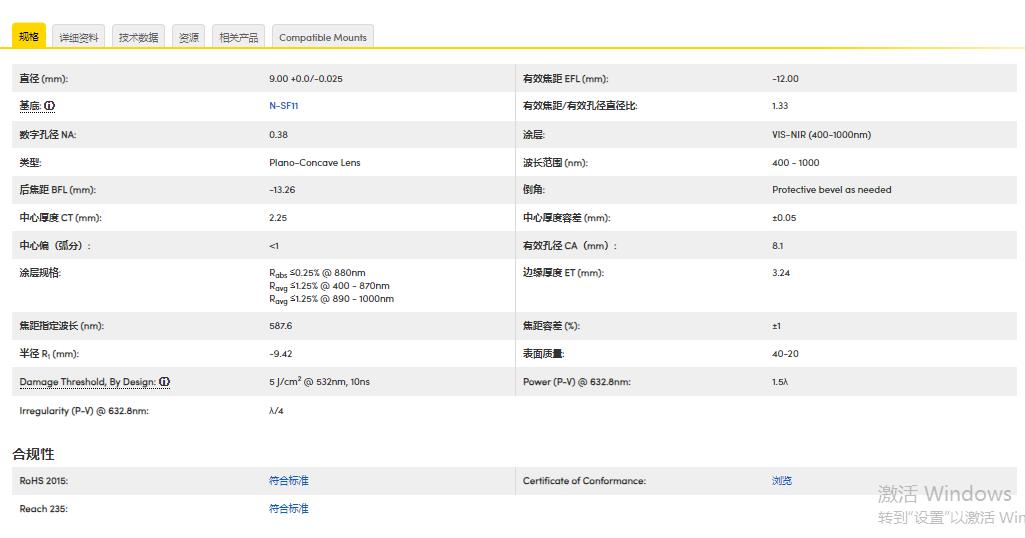Image resolution: width=1025 pixels, height=538 pixels.
Task: Select the wavelength range value 400 - 1000
Action: pyautogui.click(x=796, y=163)
